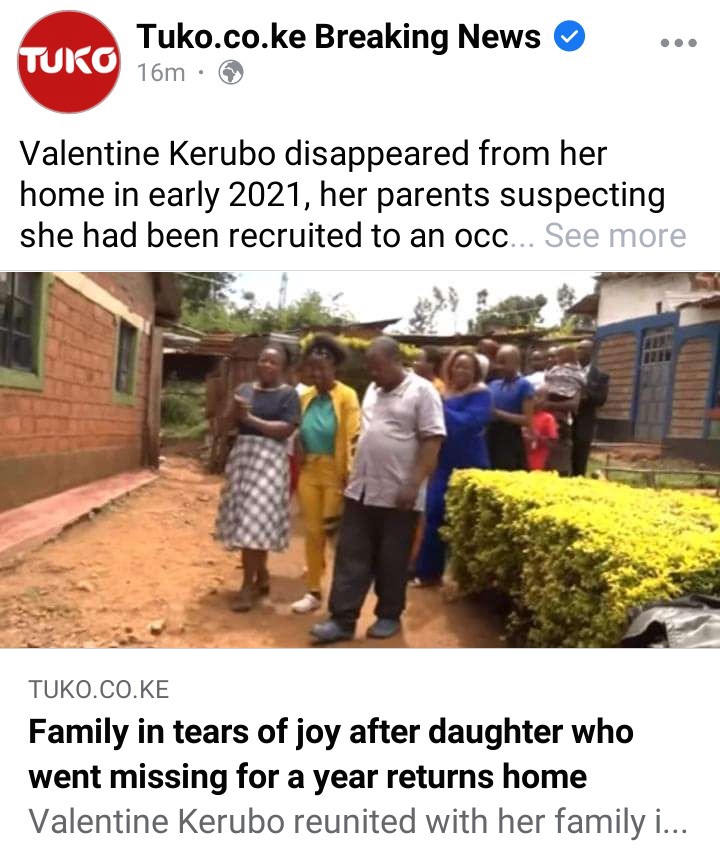Click the word 'returns home' in headline
The height and width of the screenshot is (855, 720).
pos(487,776)
